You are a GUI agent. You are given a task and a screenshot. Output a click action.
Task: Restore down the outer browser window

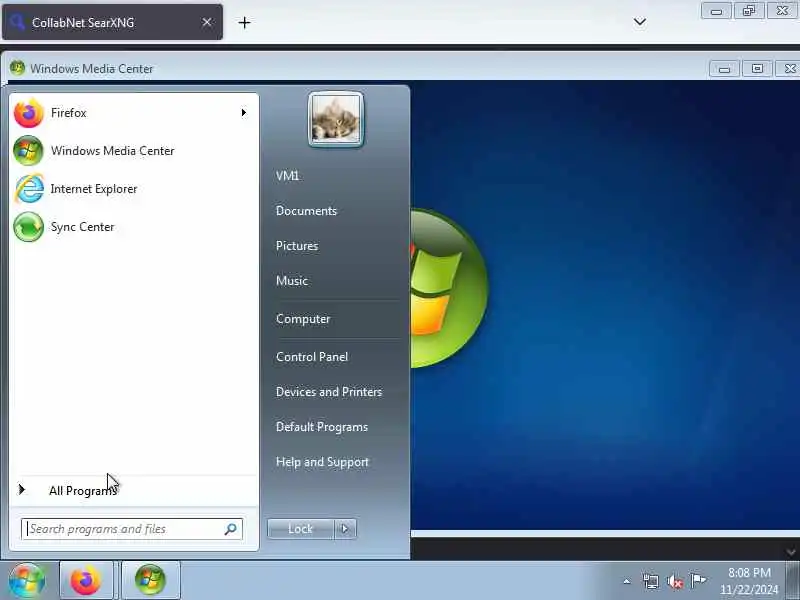tap(749, 11)
